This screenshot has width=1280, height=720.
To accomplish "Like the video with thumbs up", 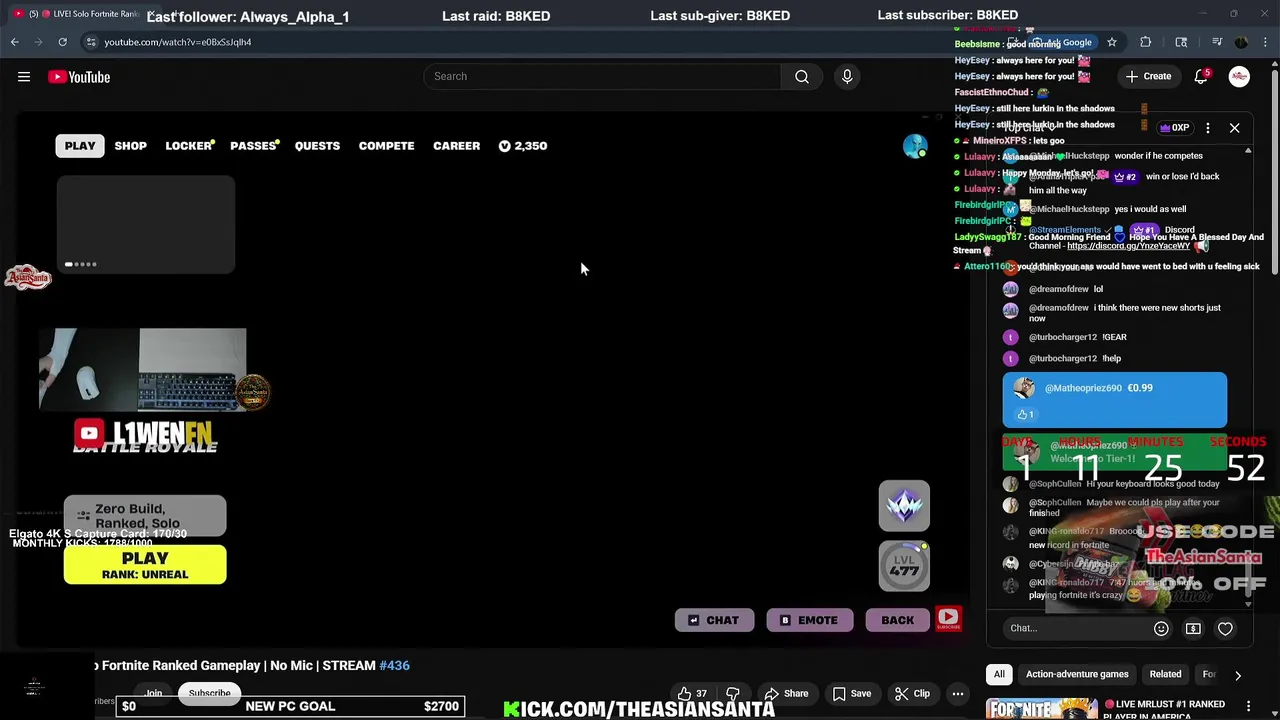I will 691,693.
